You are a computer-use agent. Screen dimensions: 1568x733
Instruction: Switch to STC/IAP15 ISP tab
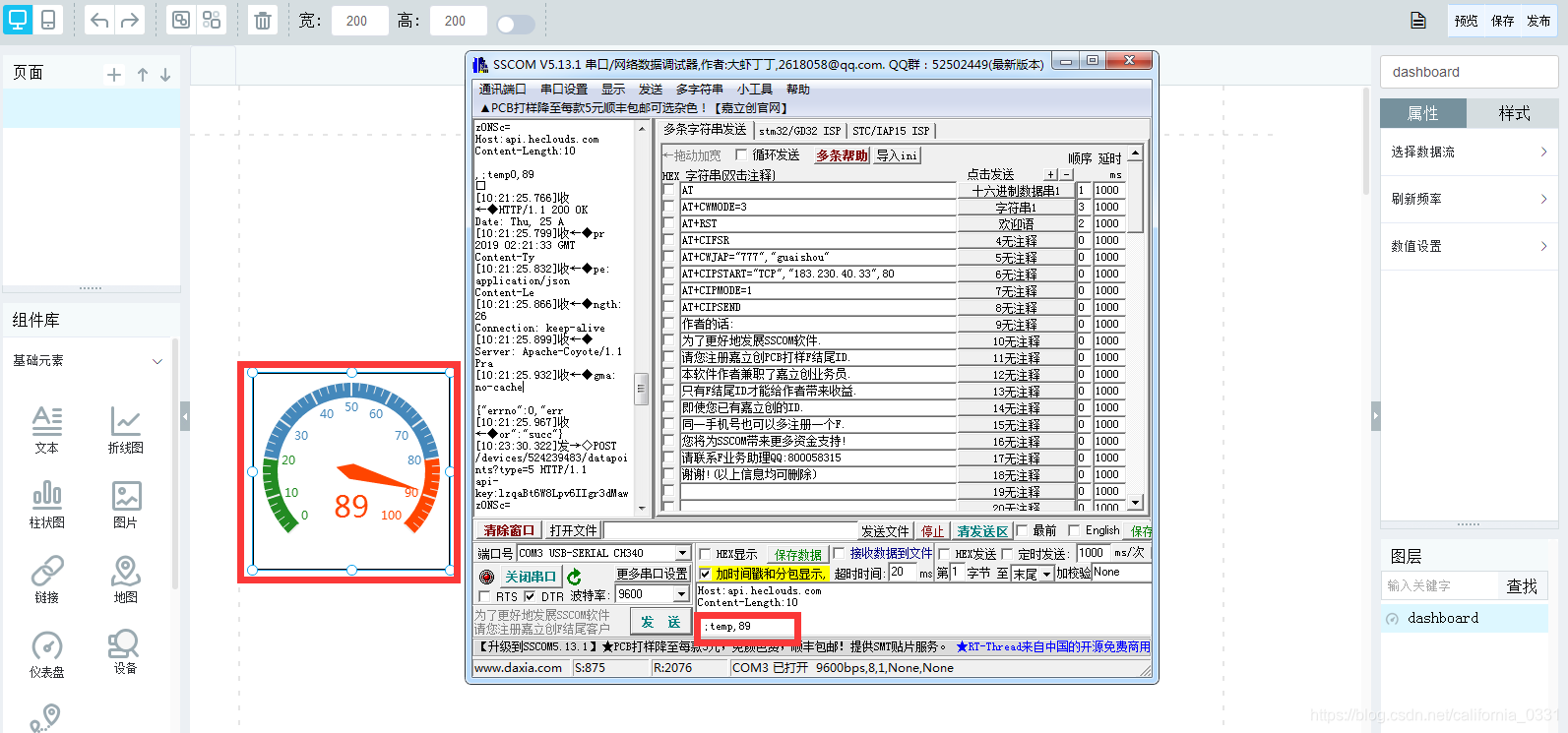(890, 131)
